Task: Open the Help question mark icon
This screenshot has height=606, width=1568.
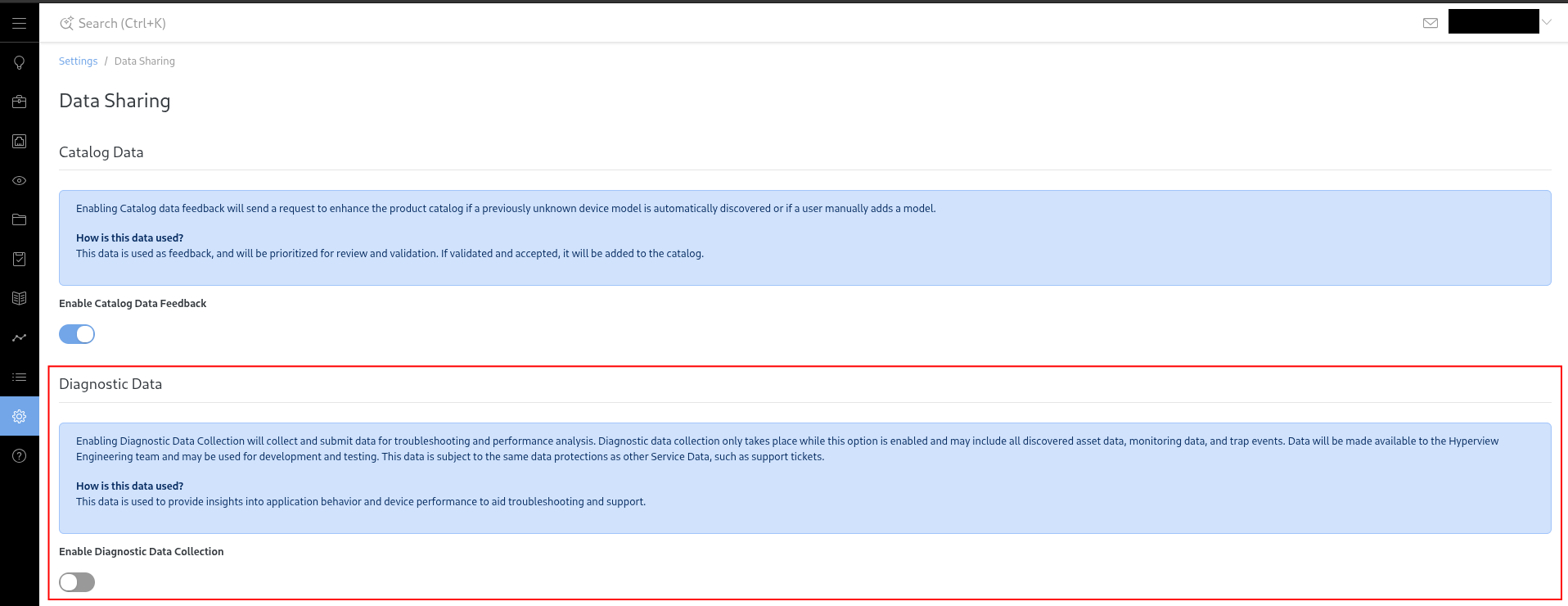Action: (20, 455)
